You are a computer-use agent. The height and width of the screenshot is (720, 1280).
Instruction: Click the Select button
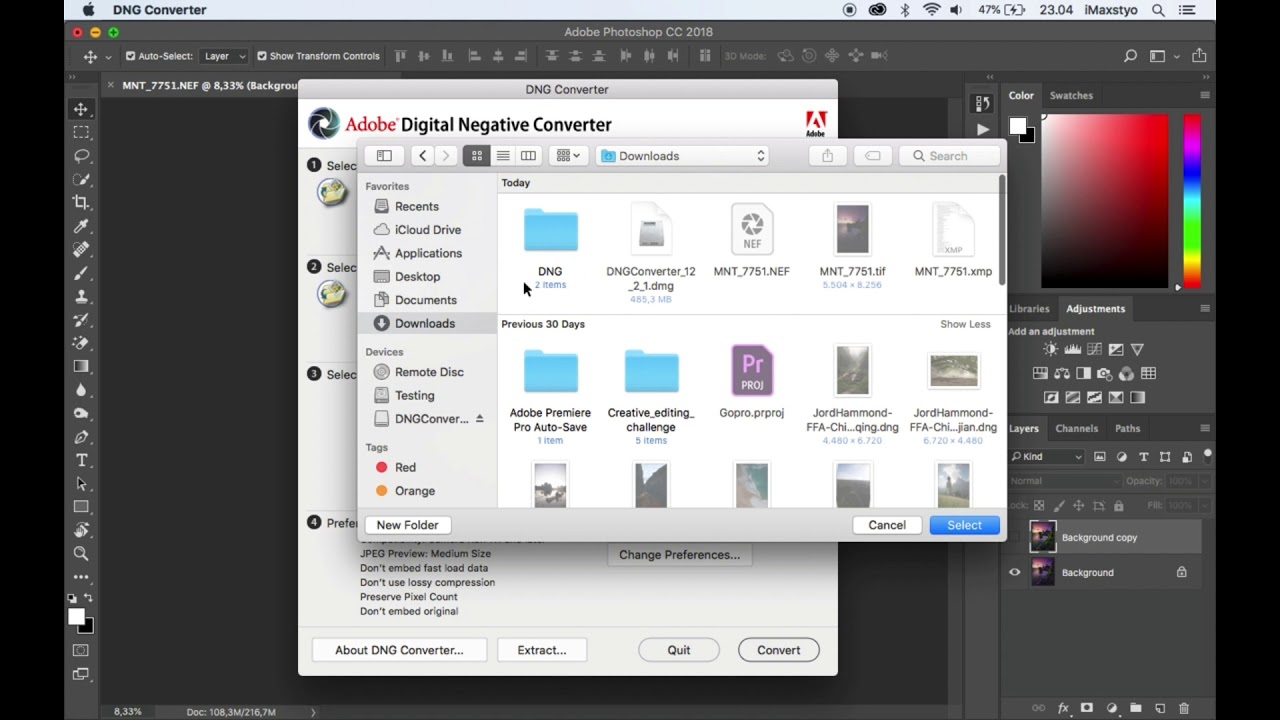[965, 525]
